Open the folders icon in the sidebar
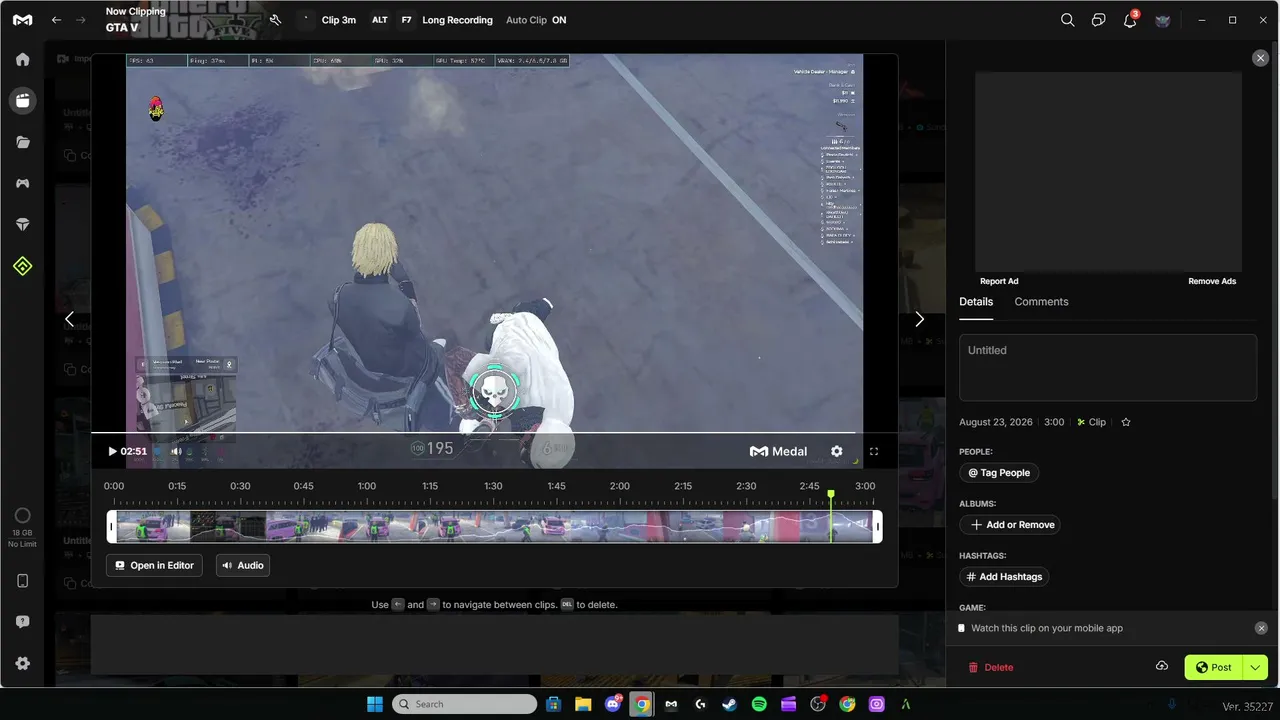Viewport: 1280px width, 720px height. click(x=22, y=142)
